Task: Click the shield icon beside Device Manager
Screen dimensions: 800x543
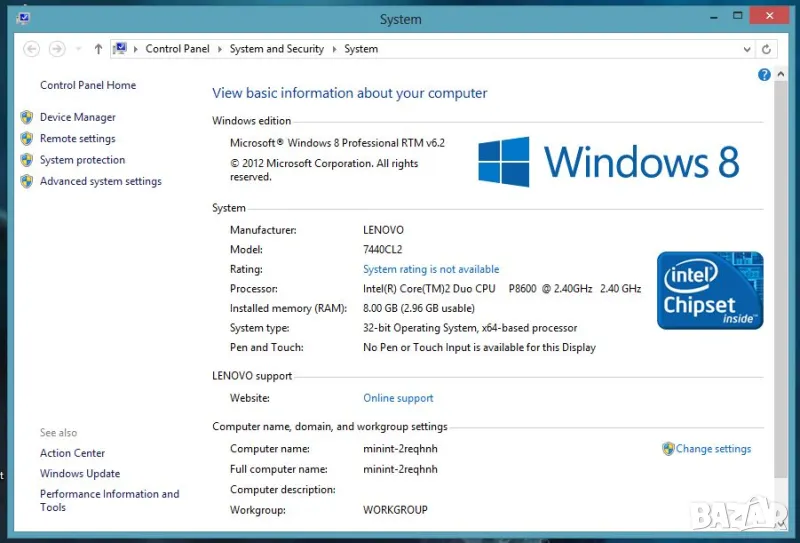Action: pyautogui.click(x=27, y=117)
